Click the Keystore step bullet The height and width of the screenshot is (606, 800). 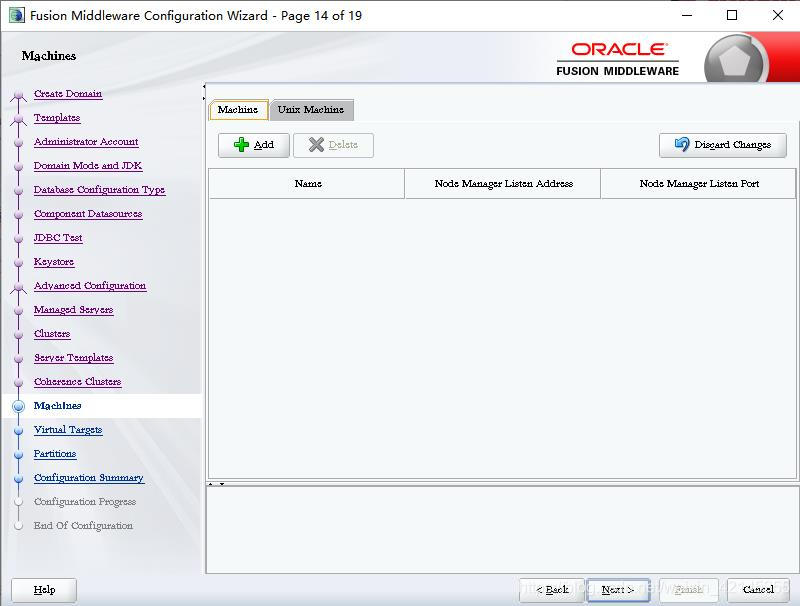click(19, 262)
